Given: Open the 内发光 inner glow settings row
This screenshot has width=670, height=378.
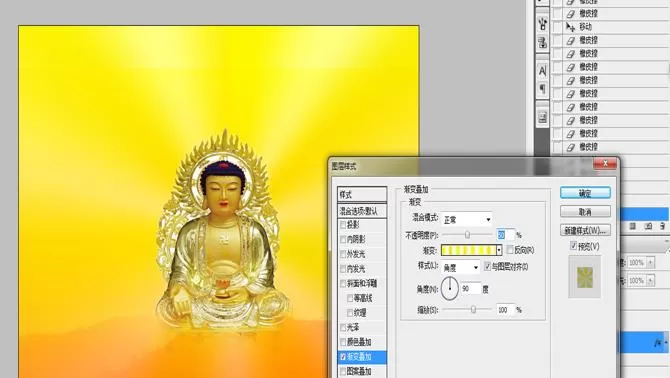Looking at the screenshot, I should (362, 269).
